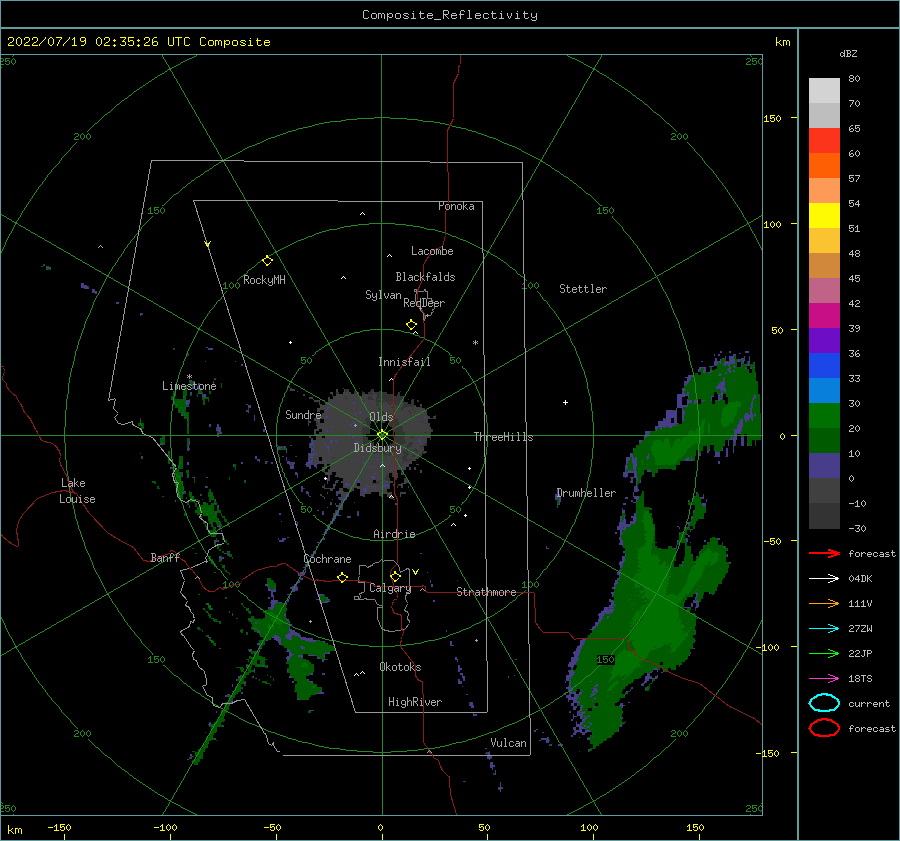
Task: Click the Blackfalds label
Action: point(425,277)
